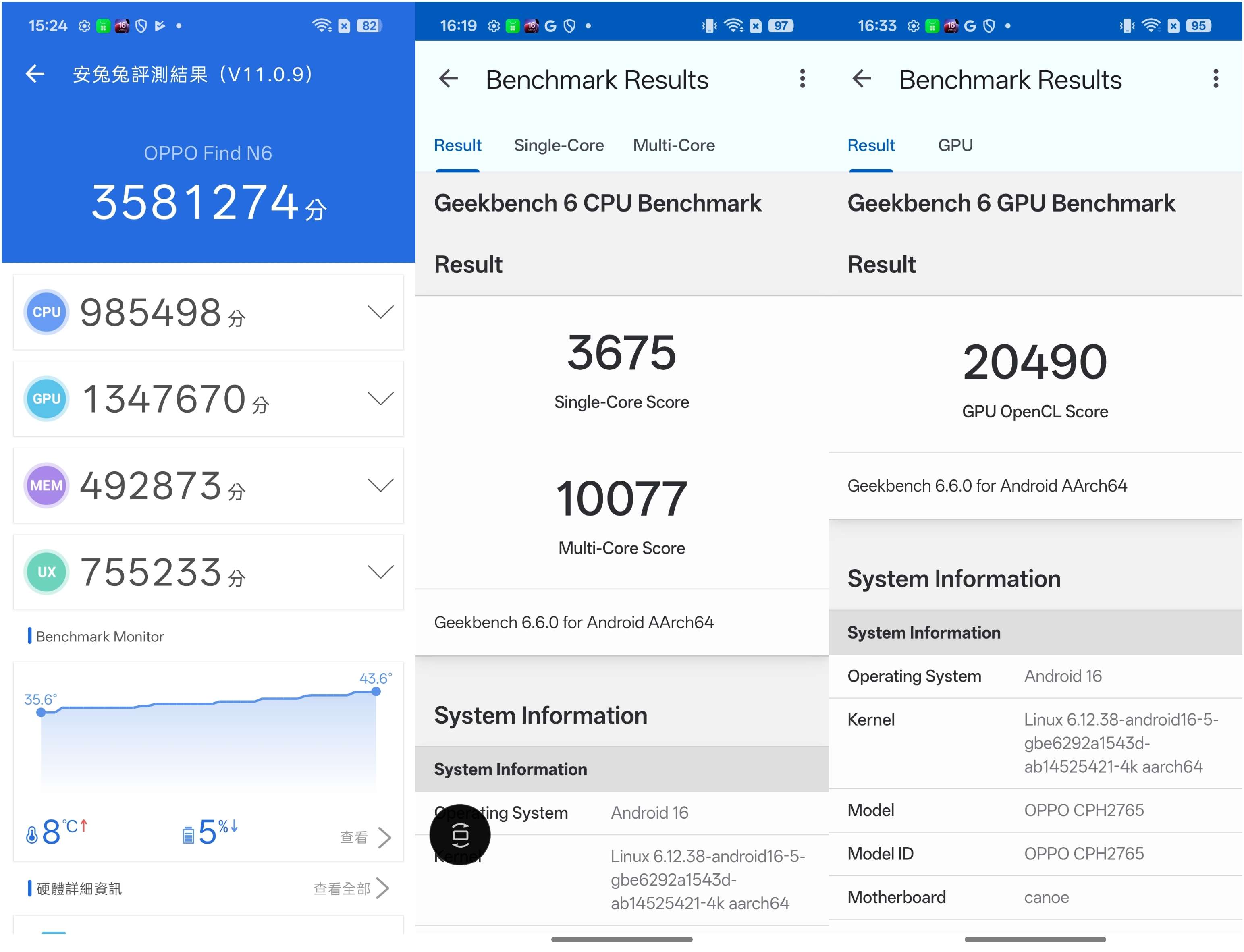Image resolution: width=1244 pixels, height=952 pixels.
Task: Tap the back arrow on Geekbench CPU results
Action: point(448,79)
